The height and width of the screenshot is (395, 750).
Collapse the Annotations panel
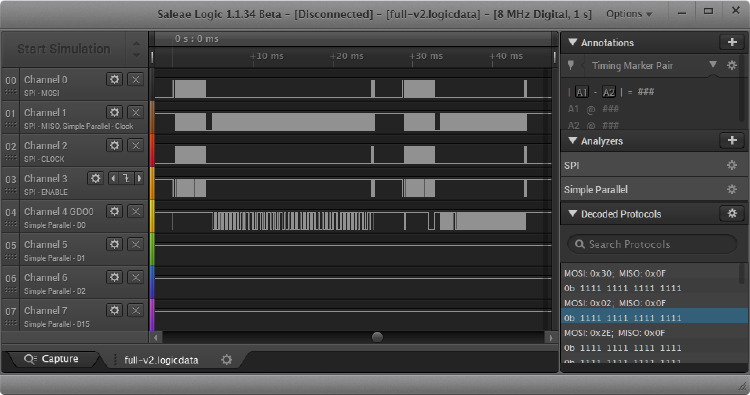573,42
